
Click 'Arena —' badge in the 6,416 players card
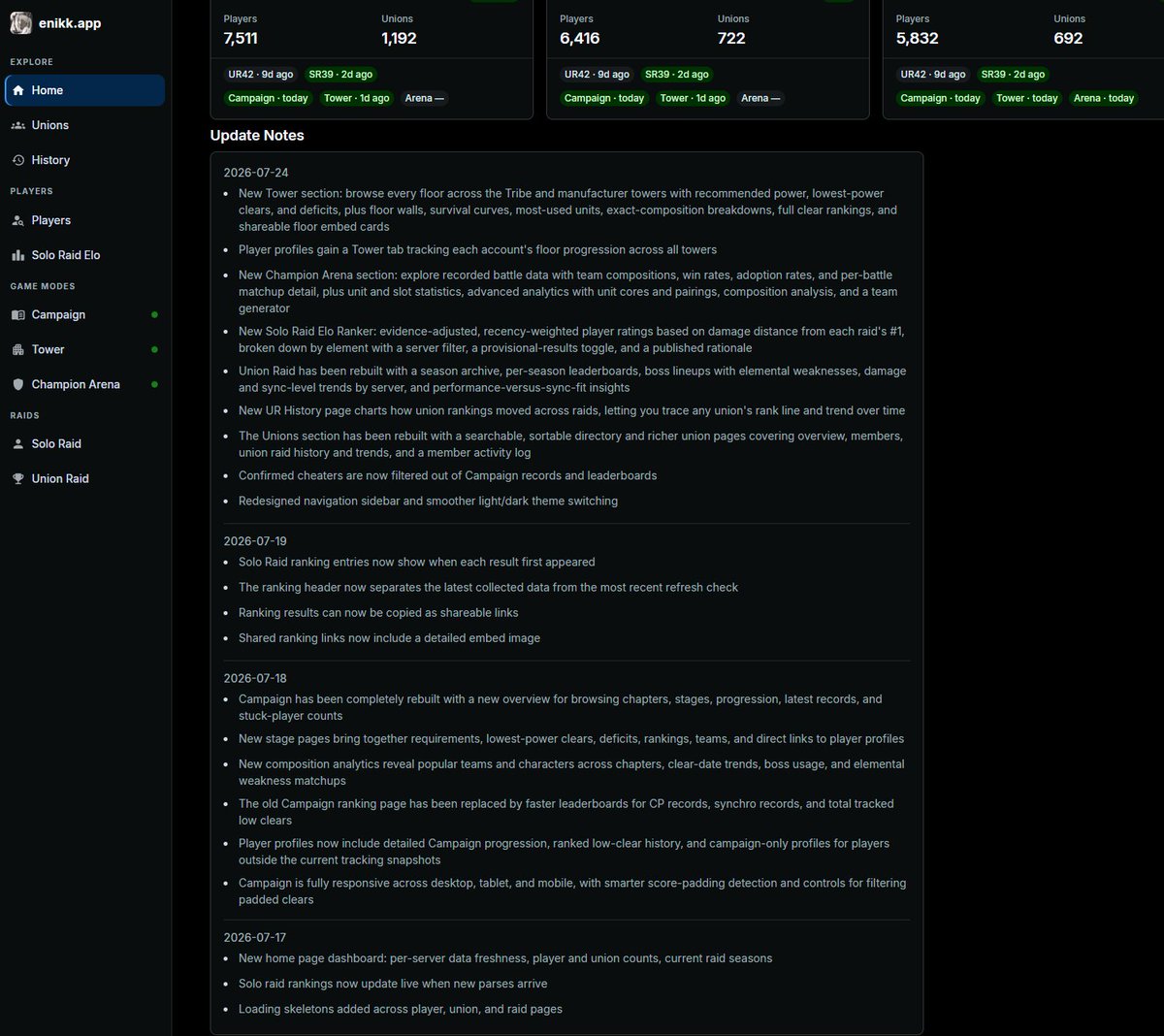(x=760, y=98)
